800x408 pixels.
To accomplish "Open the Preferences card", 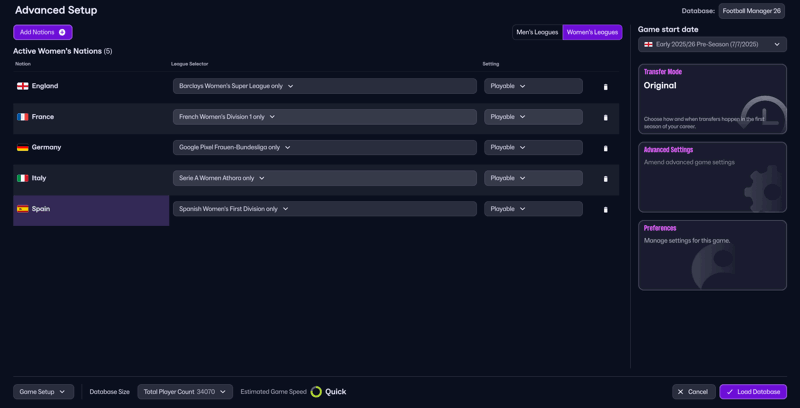I will click(x=712, y=255).
